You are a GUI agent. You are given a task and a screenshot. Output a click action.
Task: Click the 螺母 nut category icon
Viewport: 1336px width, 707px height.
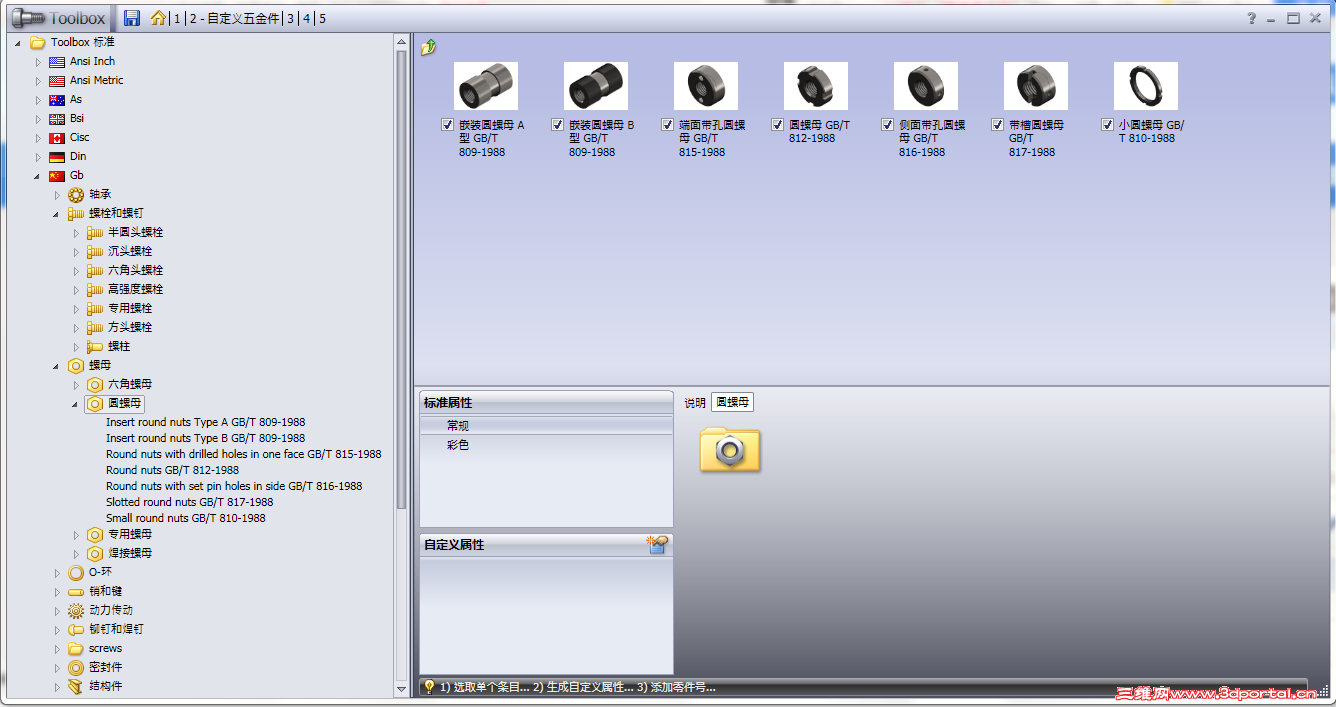76,365
